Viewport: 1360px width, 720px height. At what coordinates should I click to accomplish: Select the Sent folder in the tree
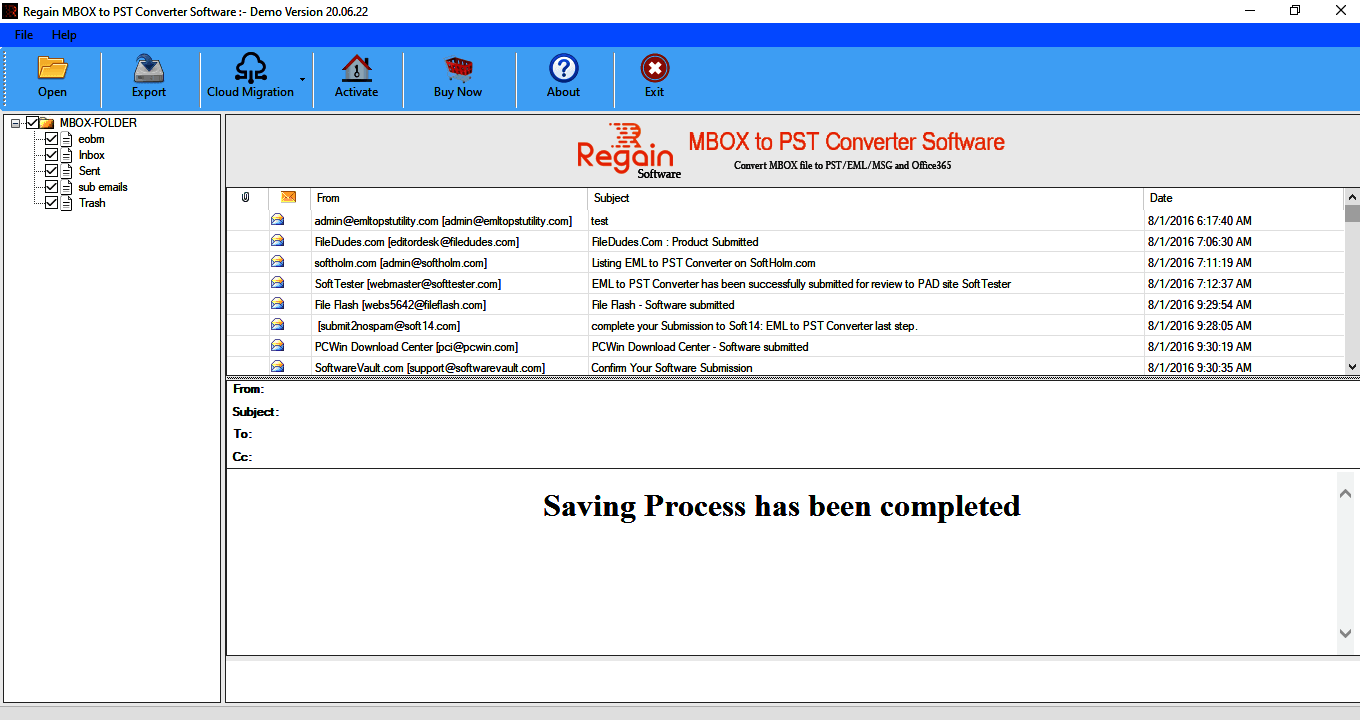pyautogui.click(x=90, y=171)
